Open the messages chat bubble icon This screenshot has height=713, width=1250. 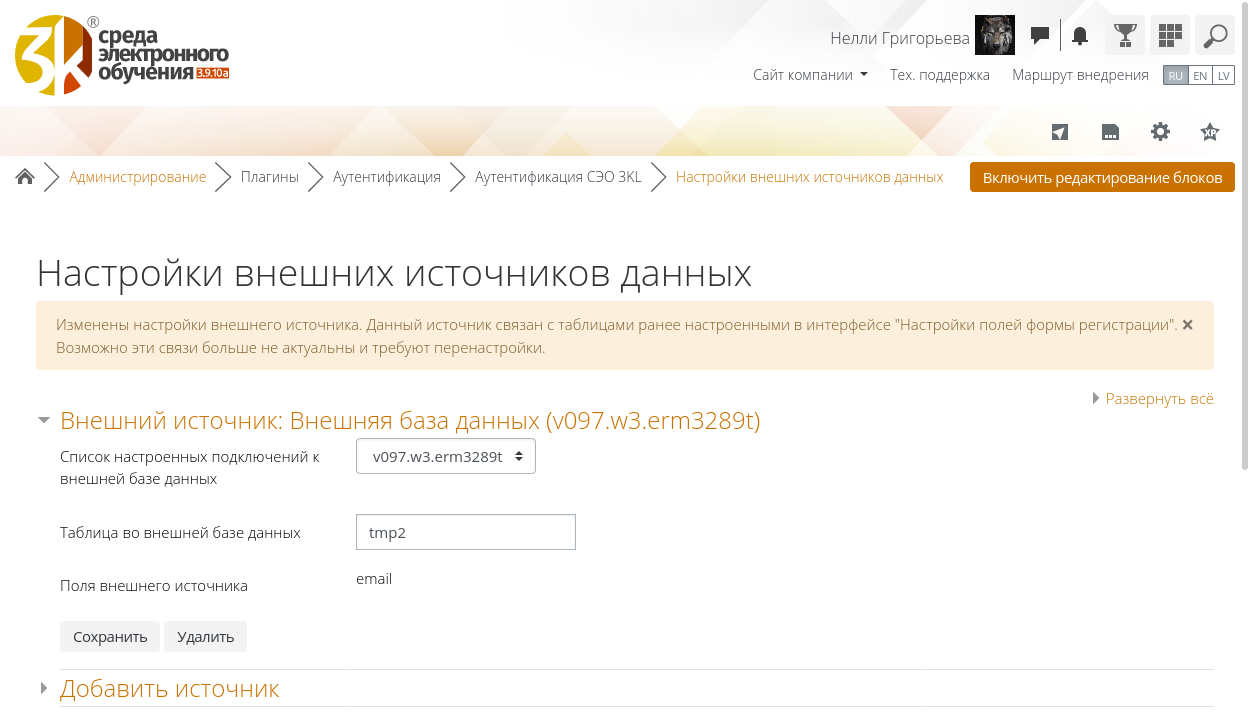pyautogui.click(x=1040, y=36)
